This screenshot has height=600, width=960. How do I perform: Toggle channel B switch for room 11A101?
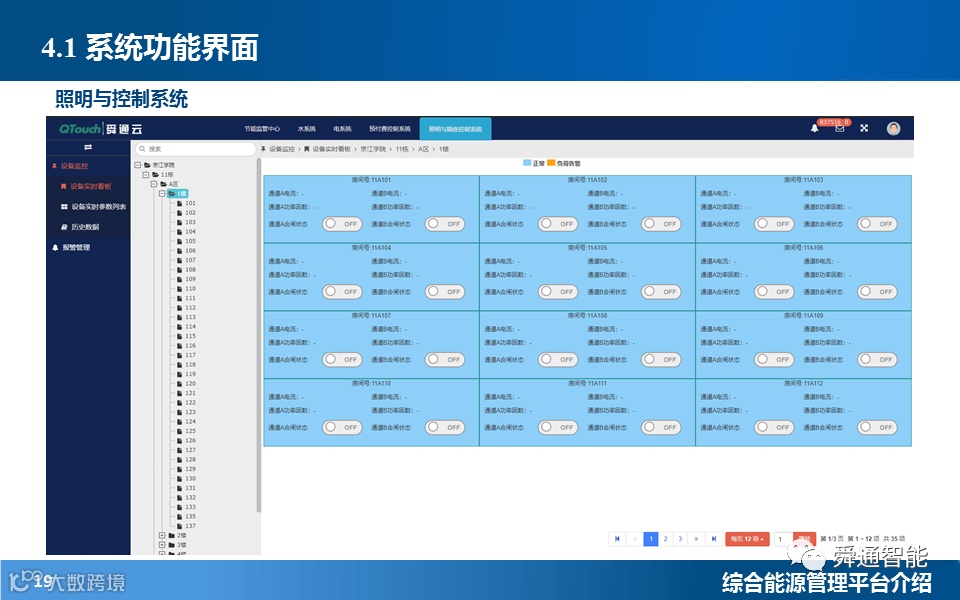tap(445, 224)
